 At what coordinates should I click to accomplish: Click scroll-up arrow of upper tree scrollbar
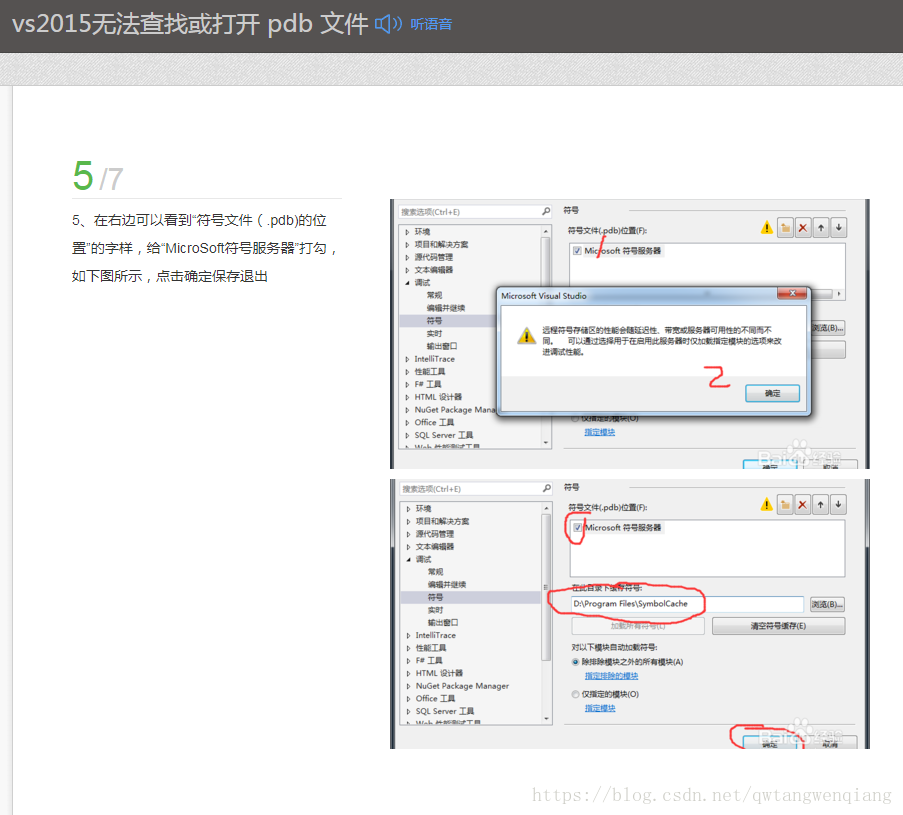pyautogui.click(x=545, y=232)
